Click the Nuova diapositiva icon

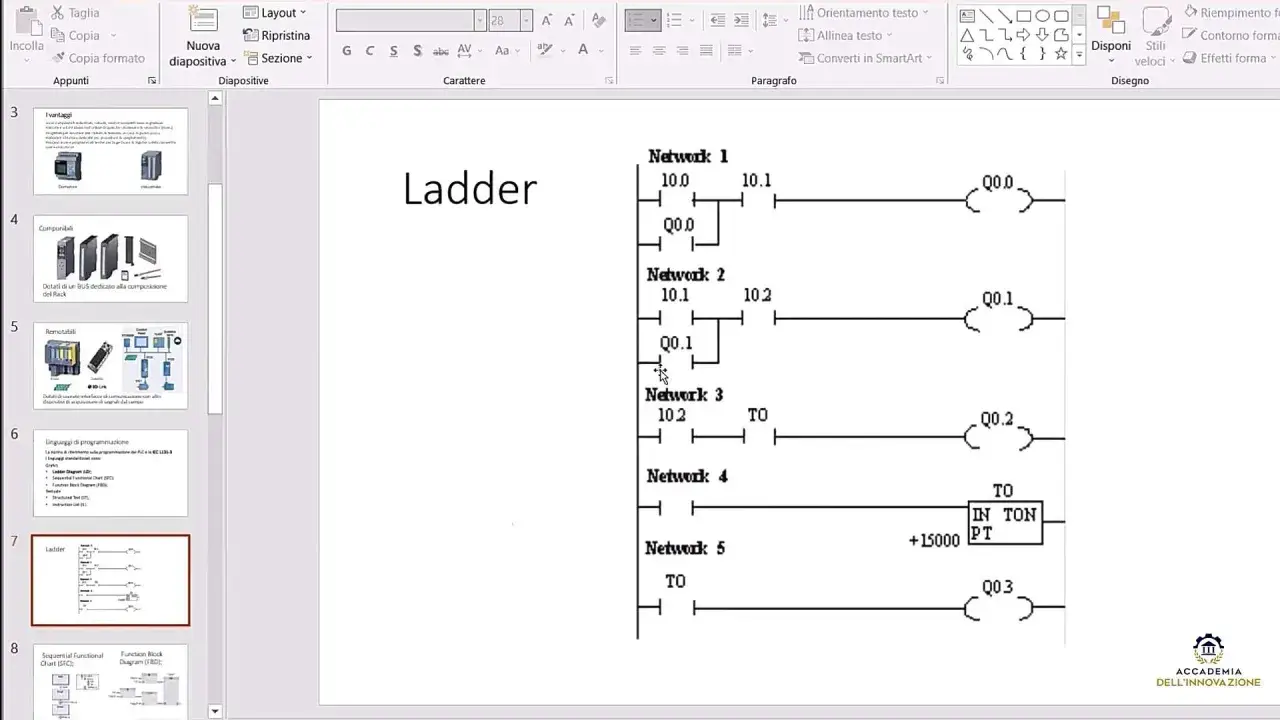203,20
